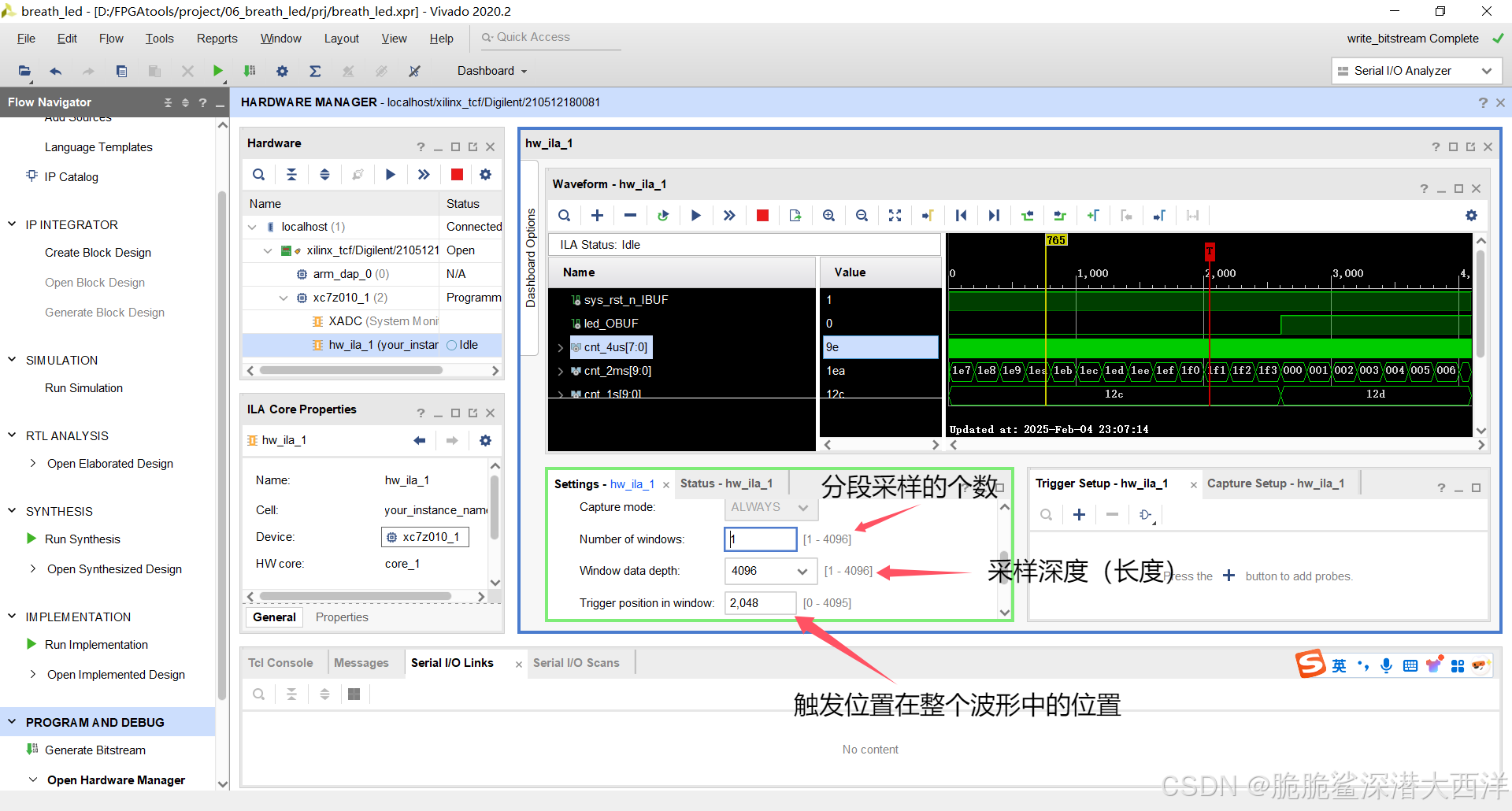This screenshot has width=1512, height=811.
Task: Add a probe in Trigger Setup panel
Action: [1079, 515]
